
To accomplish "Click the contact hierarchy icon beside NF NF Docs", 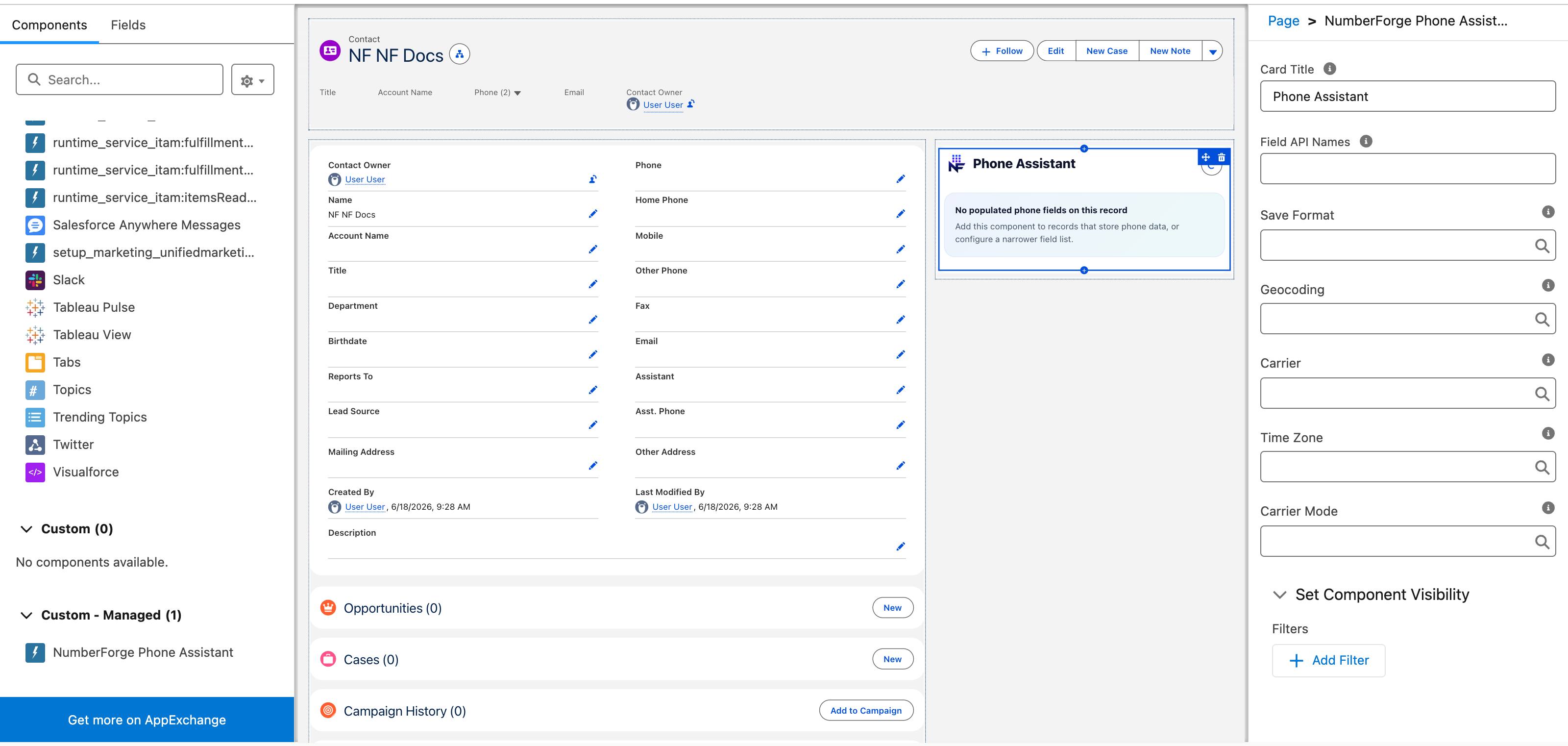I will click(460, 55).
